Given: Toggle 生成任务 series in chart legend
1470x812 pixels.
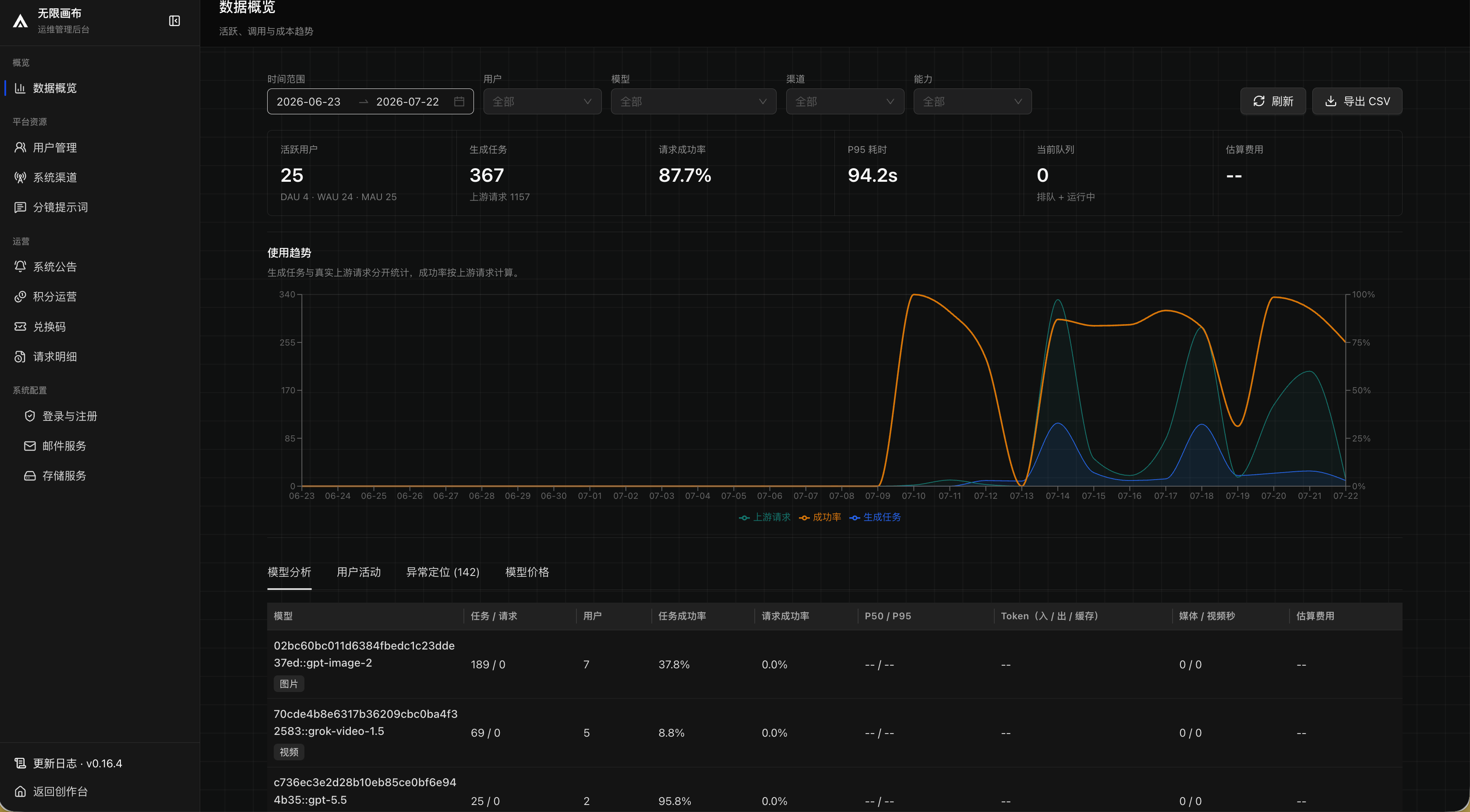Looking at the screenshot, I should tap(875, 517).
